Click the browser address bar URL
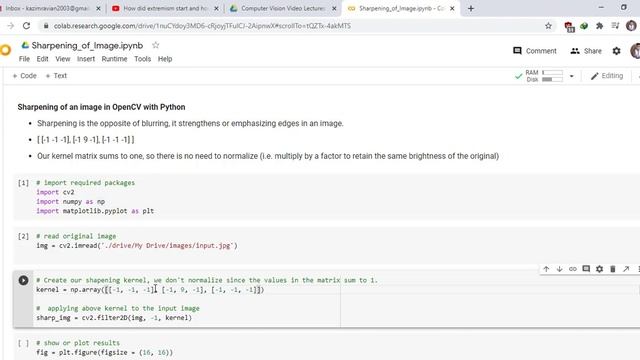640x360 pixels. click(202, 26)
